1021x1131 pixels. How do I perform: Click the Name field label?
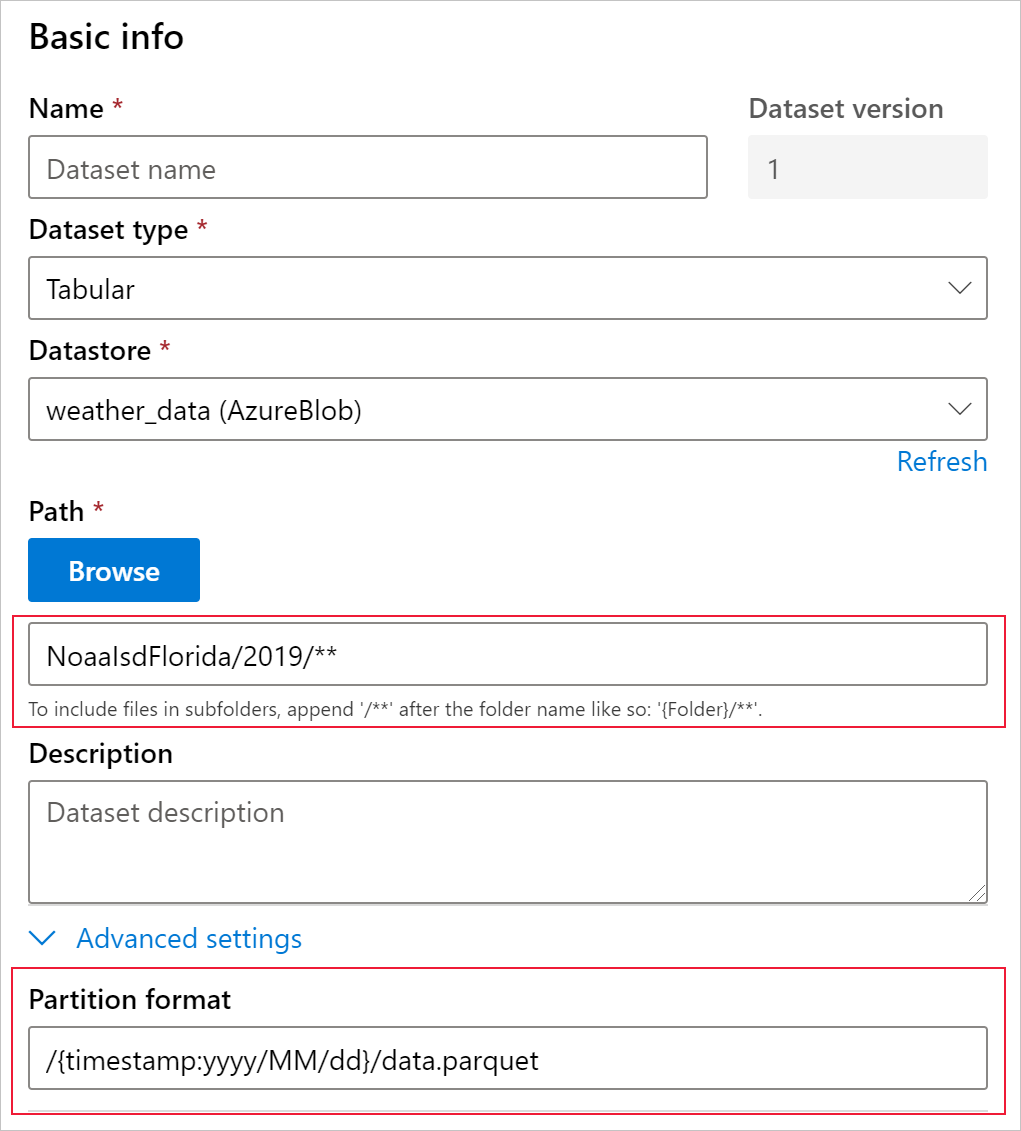click(66, 108)
